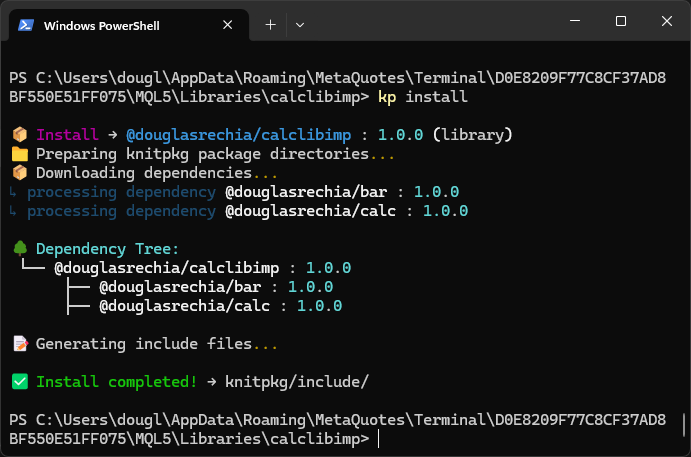Click the folder emoji beside Preparing knitpkg
The height and width of the screenshot is (457, 691).
18,154
